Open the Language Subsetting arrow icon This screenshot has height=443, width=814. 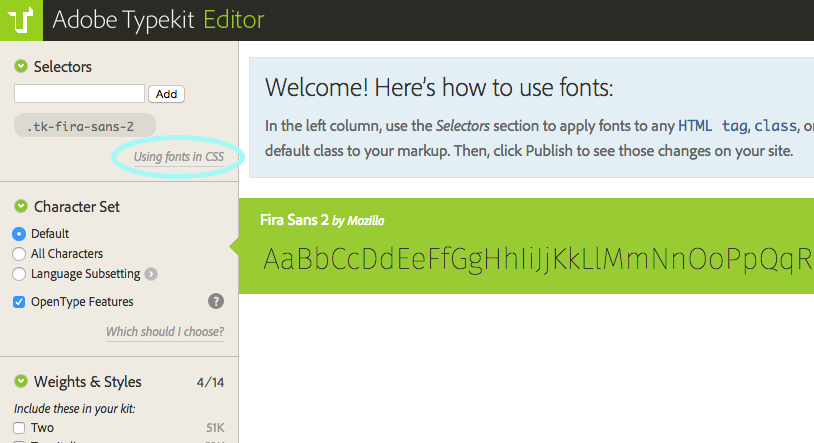[151, 274]
